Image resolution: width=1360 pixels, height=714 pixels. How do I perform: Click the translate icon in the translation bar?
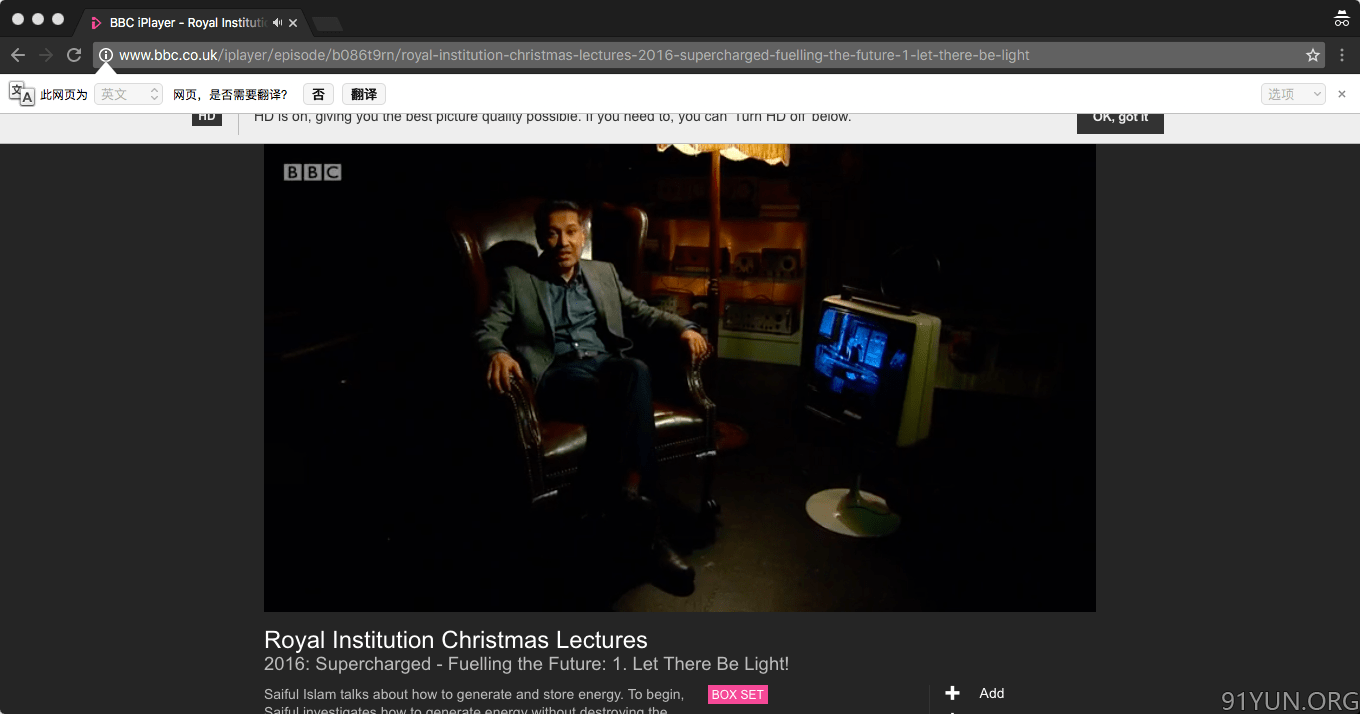(21, 94)
